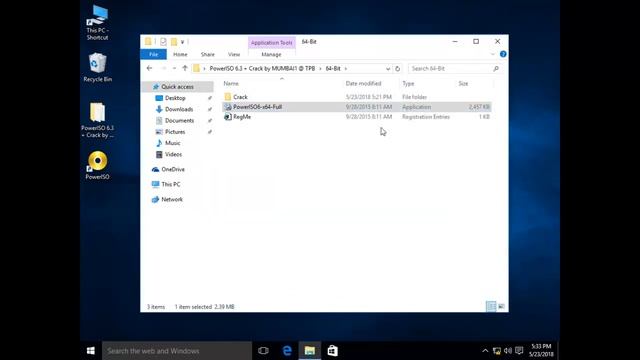The width and height of the screenshot is (640, 360).
Task: Open Network in the navigation pane
Action: tap(172, 200)
